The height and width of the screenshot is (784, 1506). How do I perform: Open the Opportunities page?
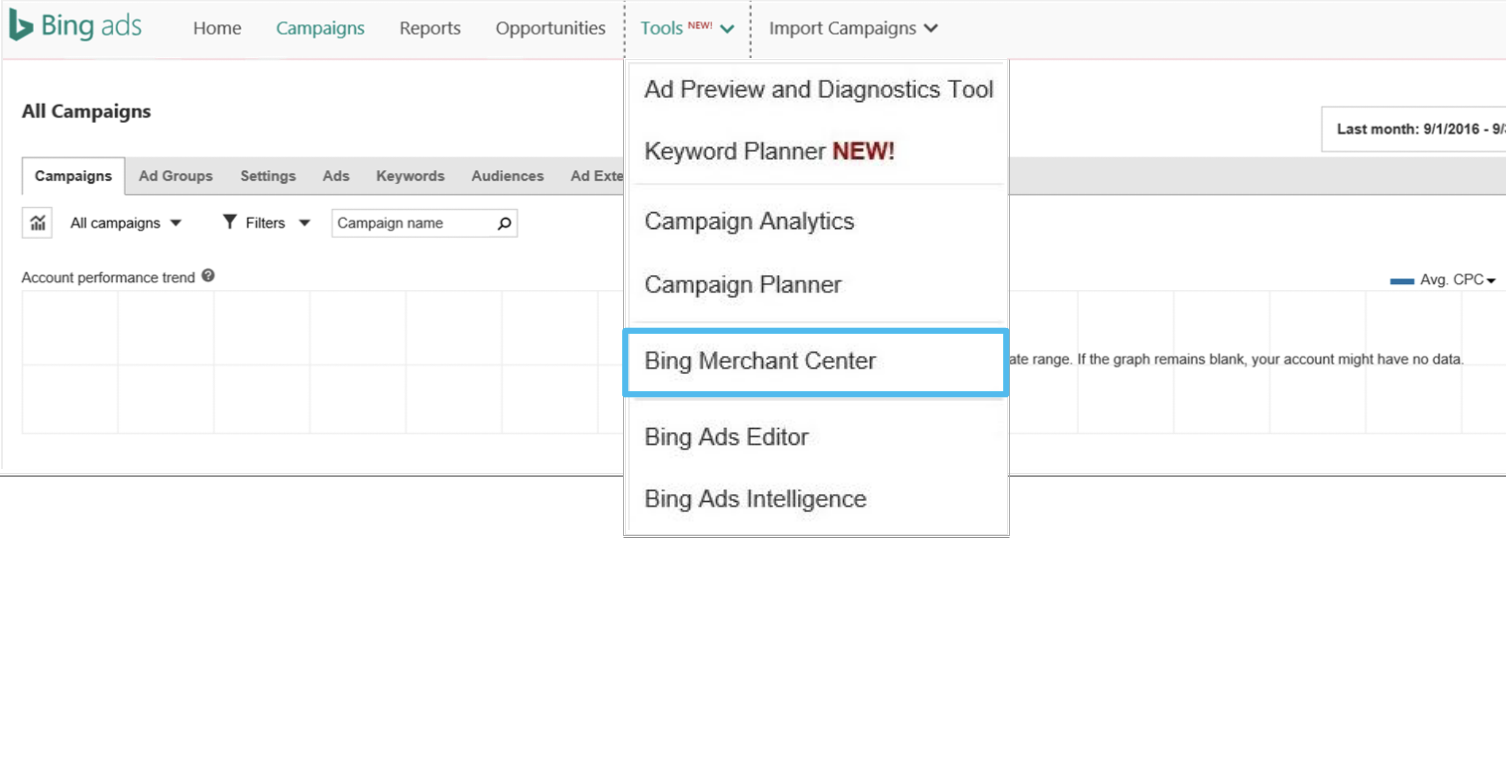pyautogui.click(x=550, y=28)
